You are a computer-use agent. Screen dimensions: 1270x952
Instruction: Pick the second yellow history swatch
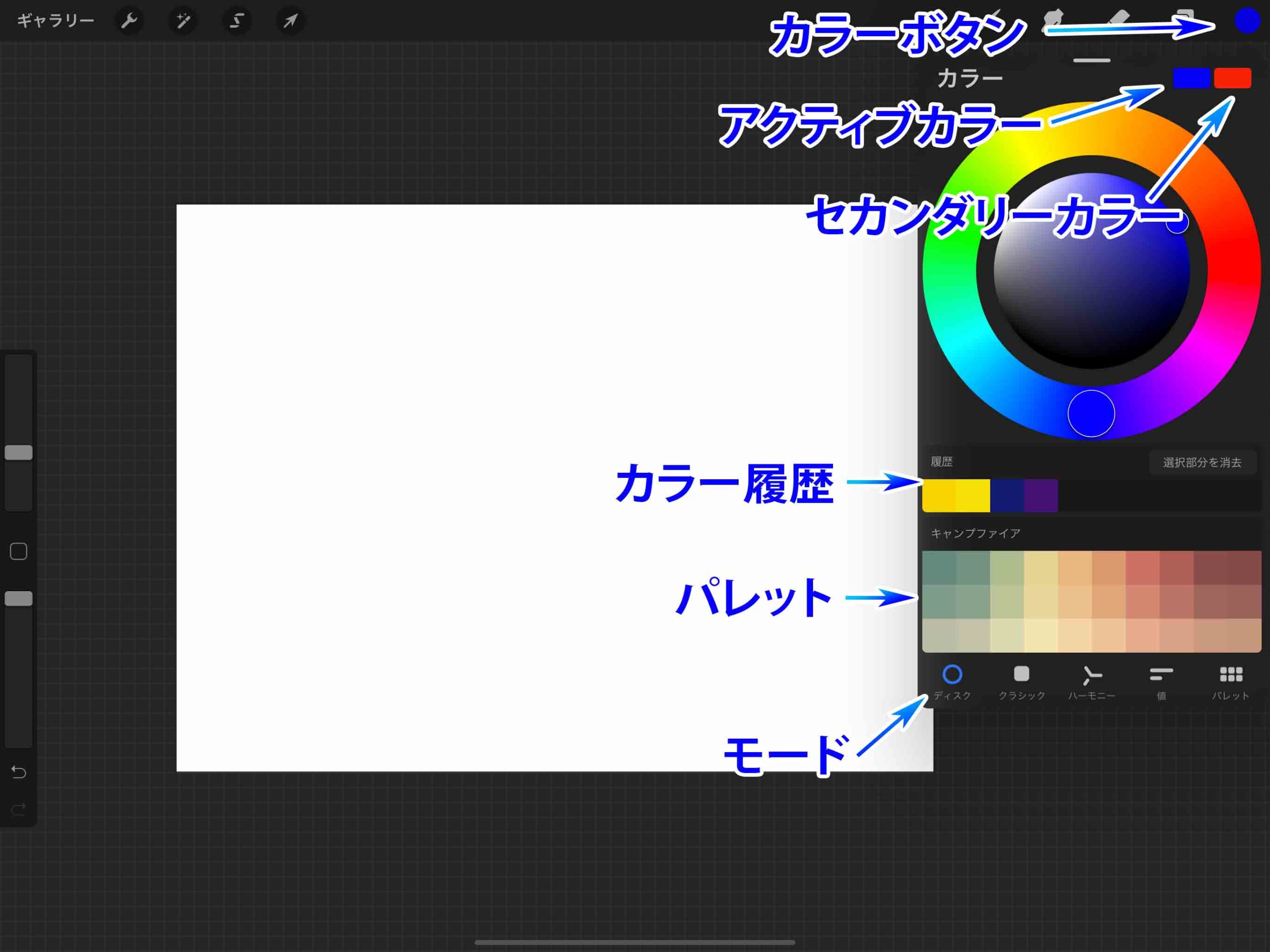click(973, 495)
